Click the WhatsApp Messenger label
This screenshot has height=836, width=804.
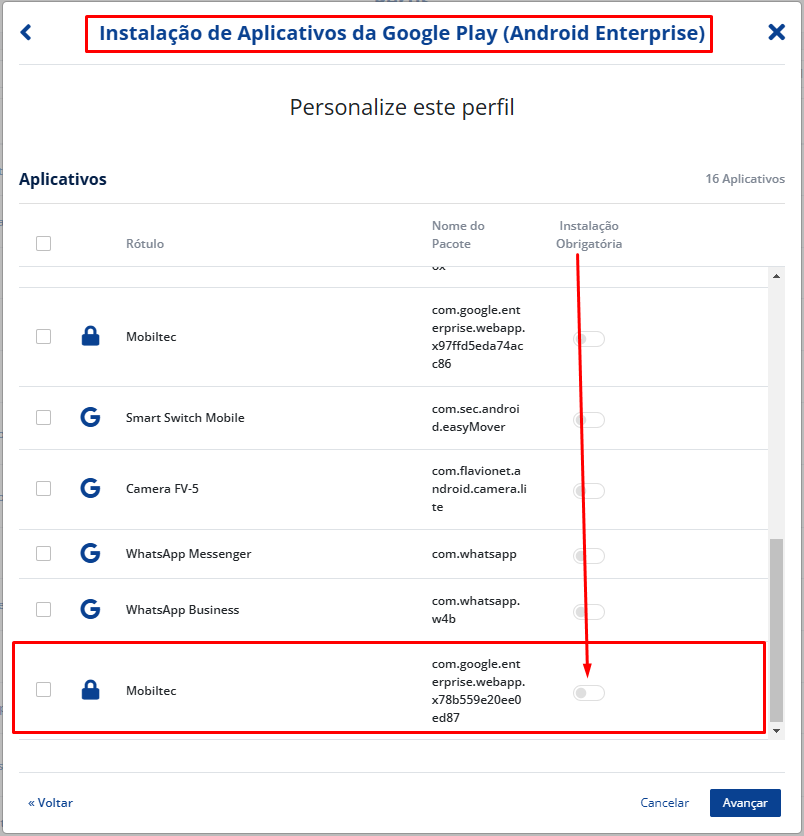click(x=188, y=553)
